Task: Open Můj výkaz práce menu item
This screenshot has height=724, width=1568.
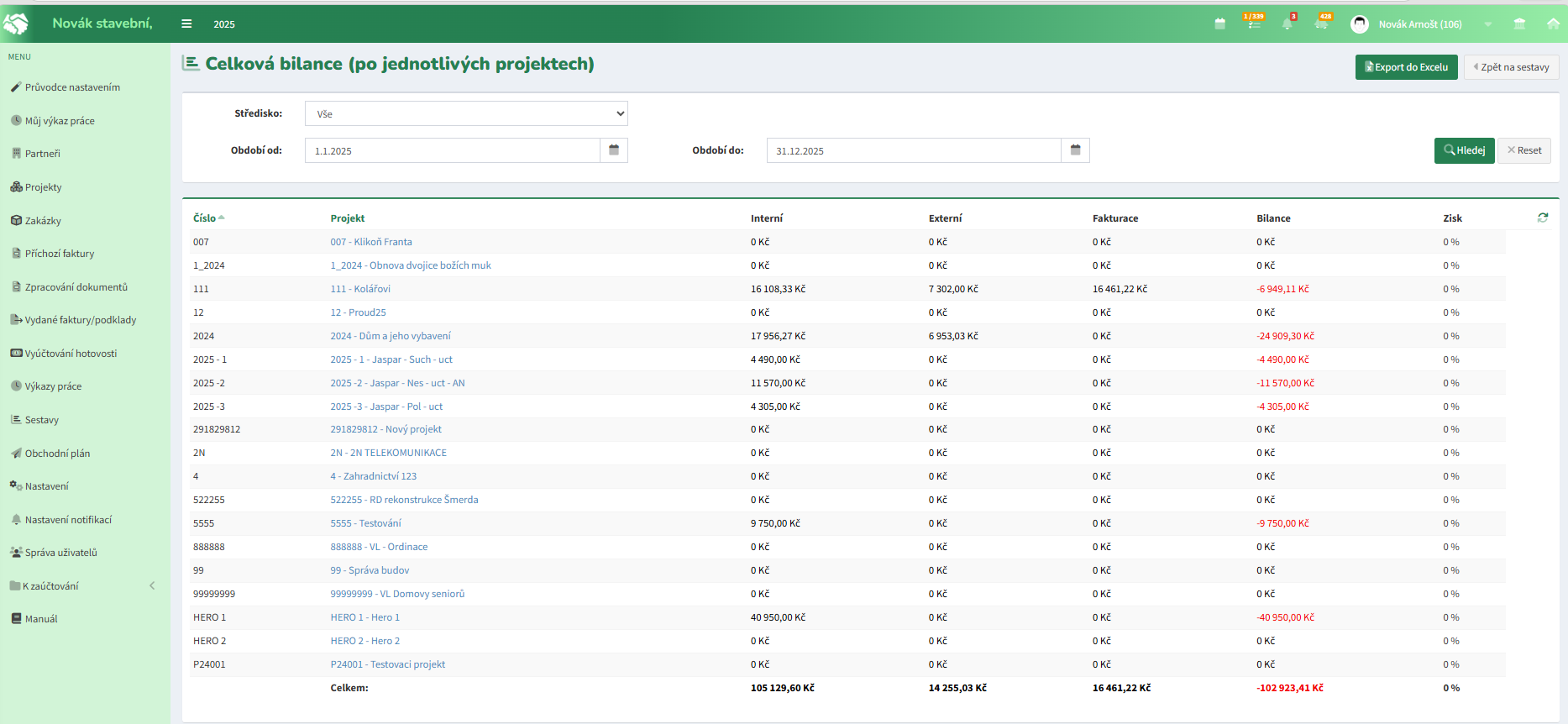Action: pyautogui.click(x=60, y=121)
